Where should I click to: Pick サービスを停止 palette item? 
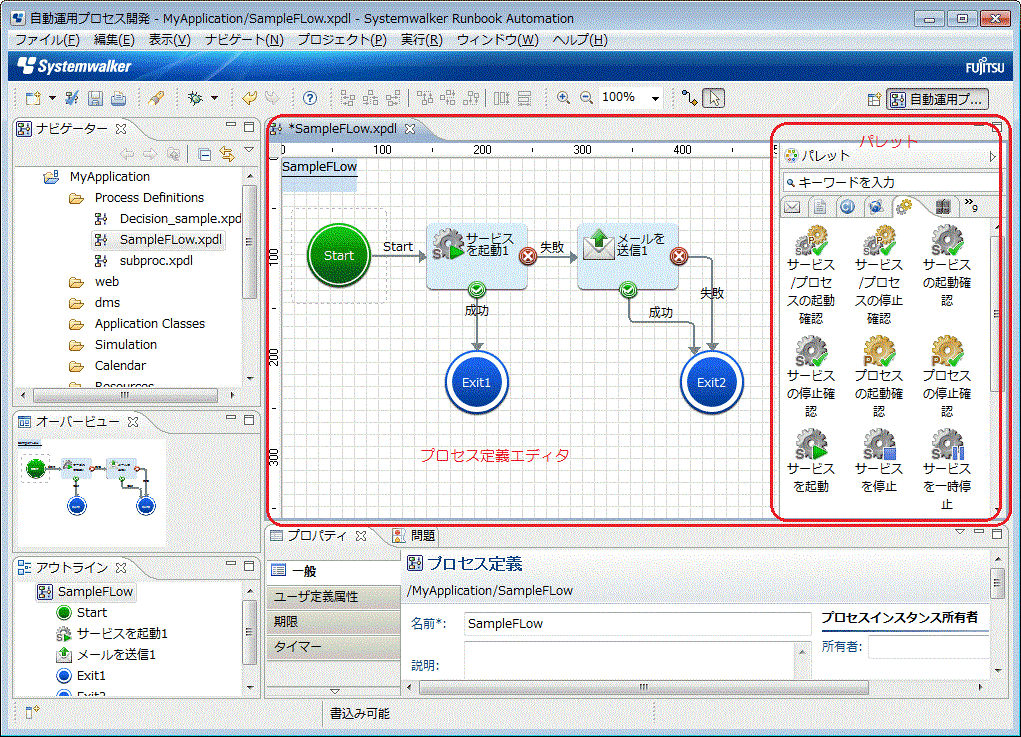pyautogui.click(x=879, y=460)
